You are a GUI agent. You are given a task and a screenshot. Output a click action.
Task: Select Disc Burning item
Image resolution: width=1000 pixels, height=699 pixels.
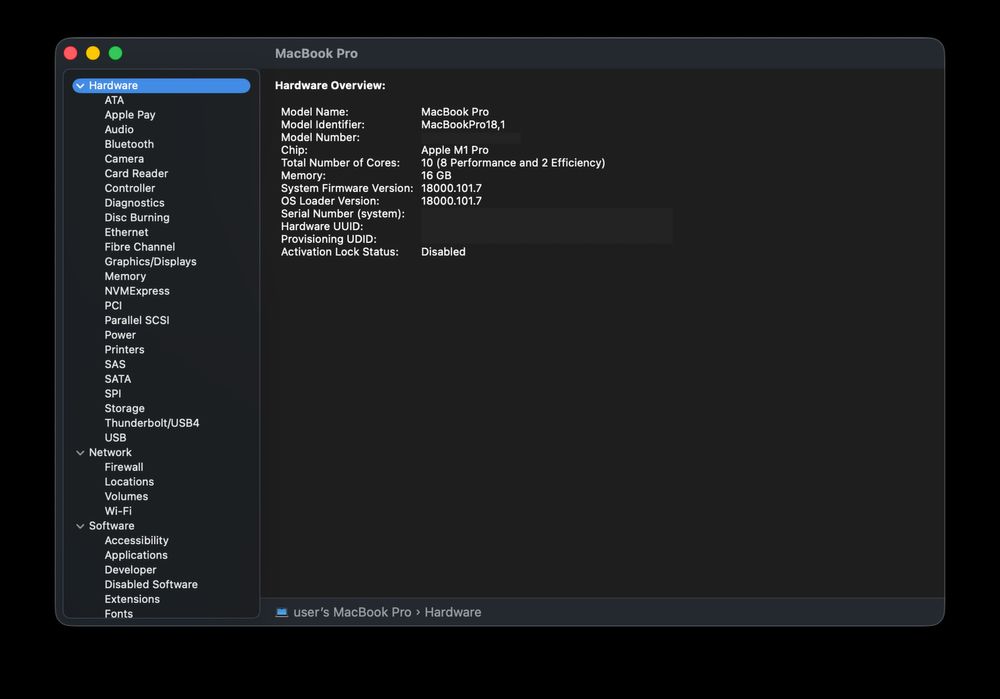coord(137,217)
